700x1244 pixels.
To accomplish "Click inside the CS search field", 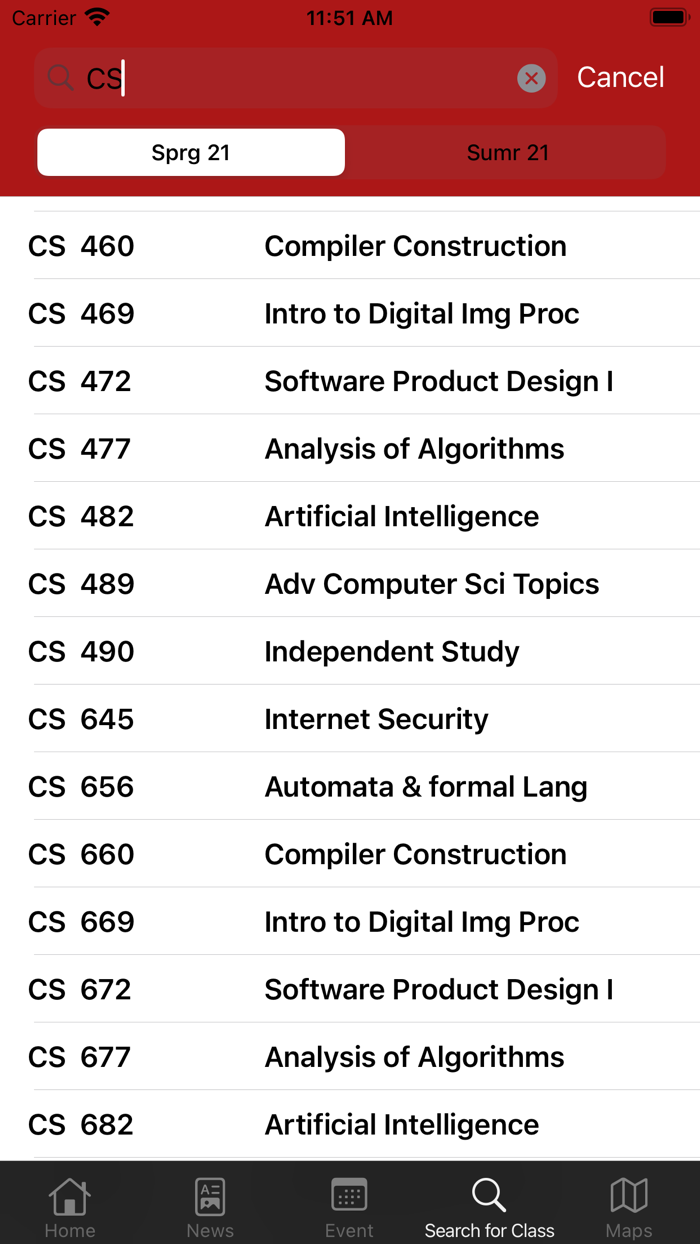I will coord(300,78).
